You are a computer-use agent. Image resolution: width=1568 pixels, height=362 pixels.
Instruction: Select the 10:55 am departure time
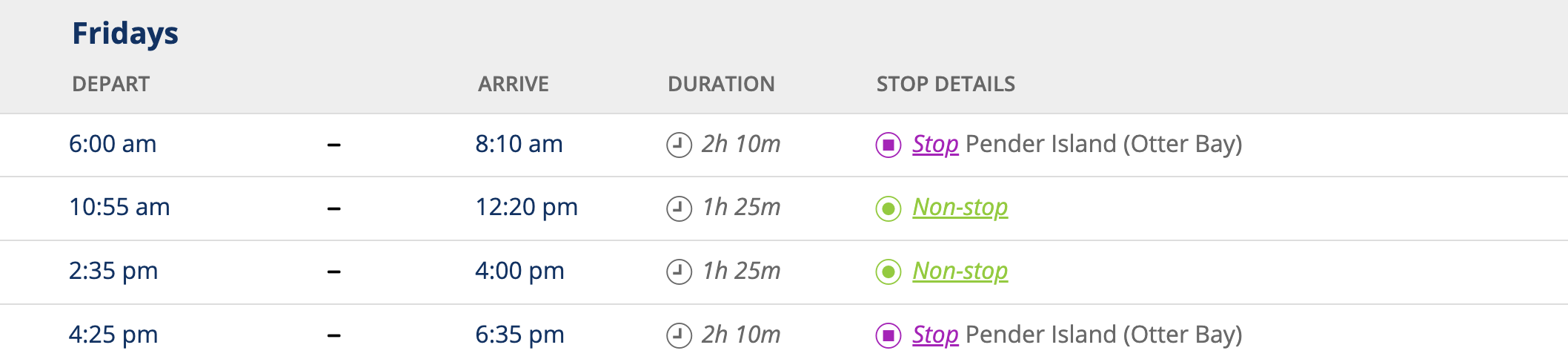click(119, 207)
